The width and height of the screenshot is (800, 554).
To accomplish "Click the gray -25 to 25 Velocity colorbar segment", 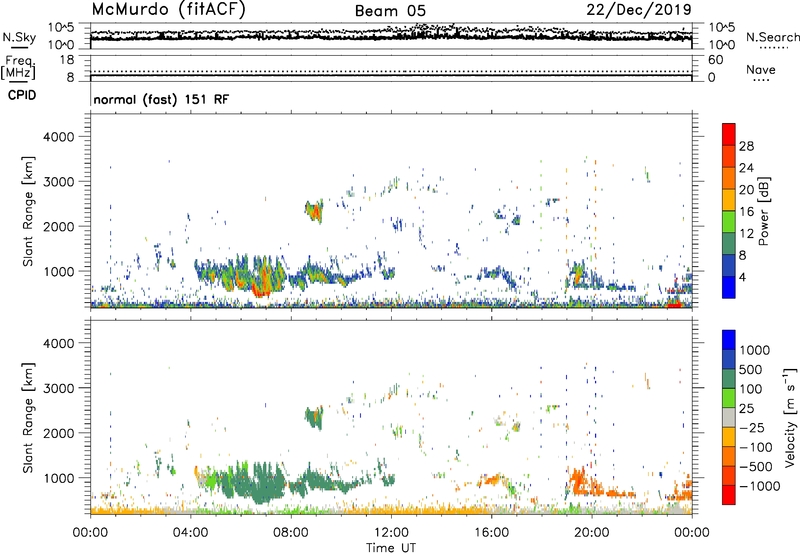I will tap(729, 417).
